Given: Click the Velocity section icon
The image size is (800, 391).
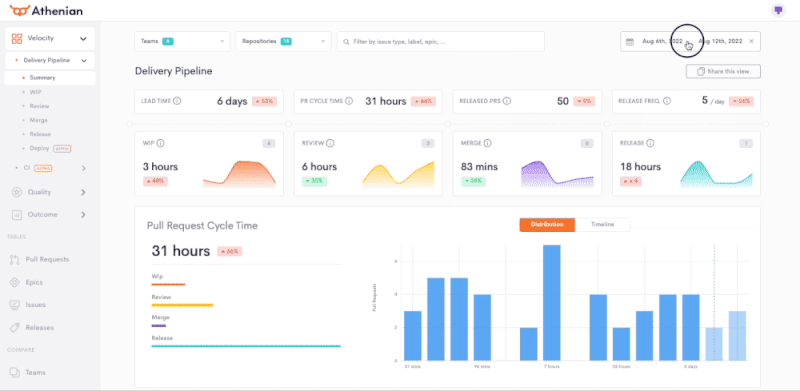Looking at the screenshot, I should 17,38.
